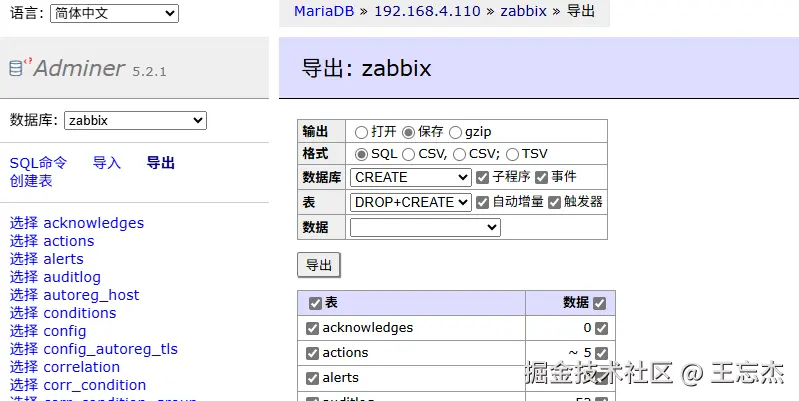Toggle the select-all 数据 header checkbox
The width and height of the screenshot is (799, 401).
[600, 303]
